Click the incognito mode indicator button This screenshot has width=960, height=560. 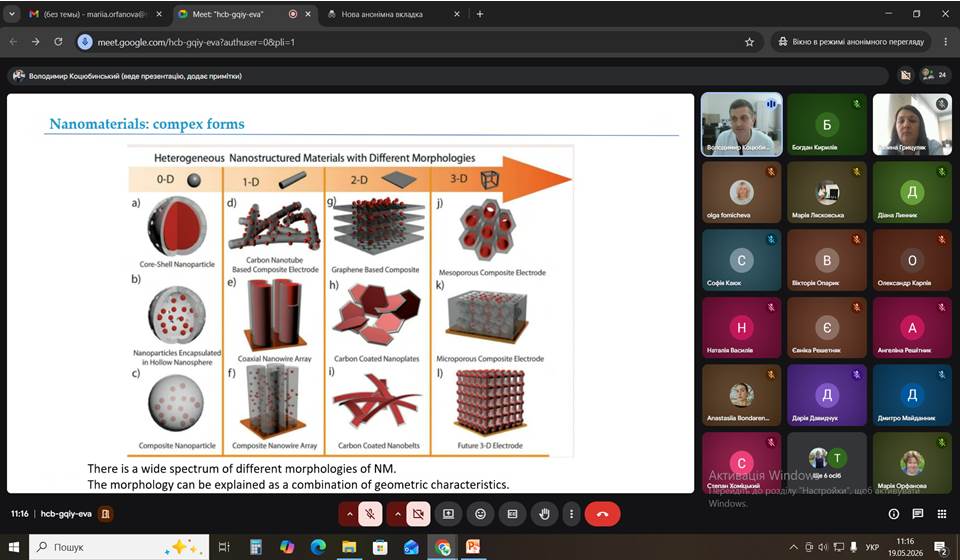click(852, 42)
